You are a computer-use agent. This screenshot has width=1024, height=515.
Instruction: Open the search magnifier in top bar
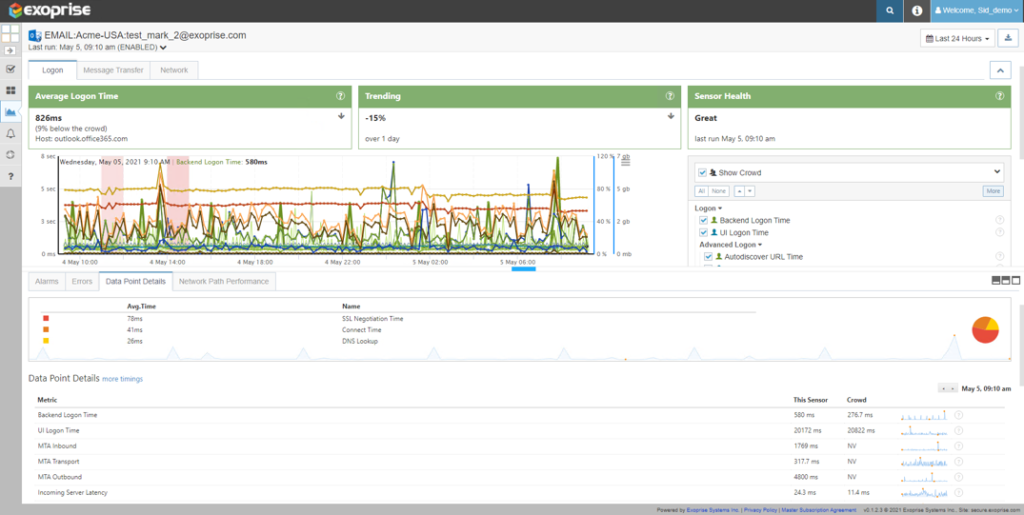tap(889, 11)
